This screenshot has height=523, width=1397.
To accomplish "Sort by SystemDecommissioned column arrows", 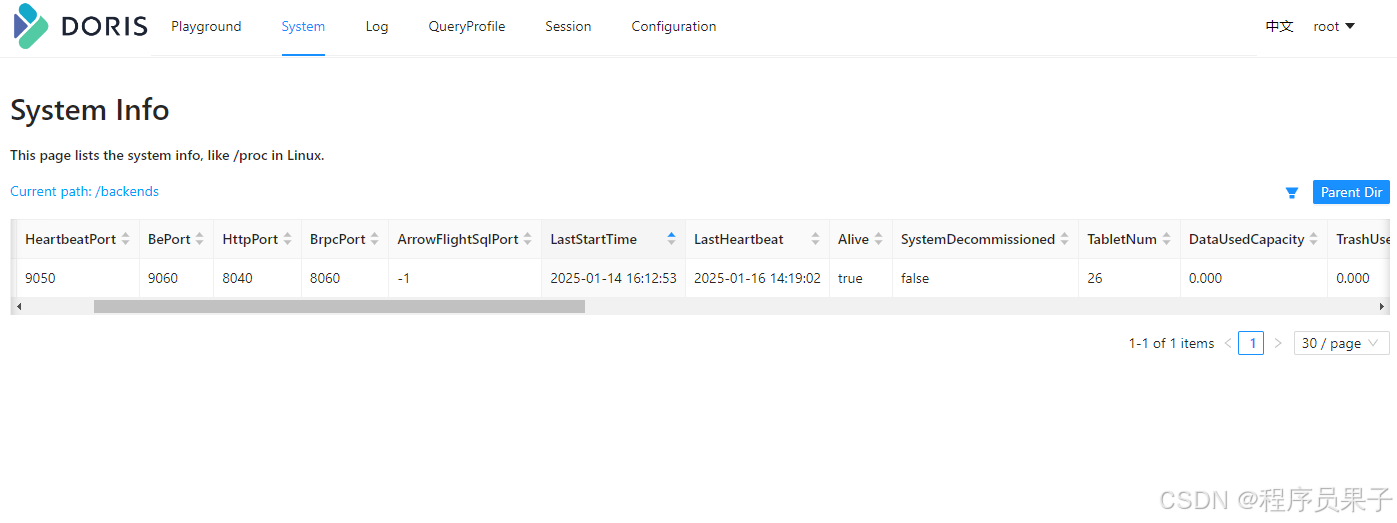I will [x=1064, y=239].
